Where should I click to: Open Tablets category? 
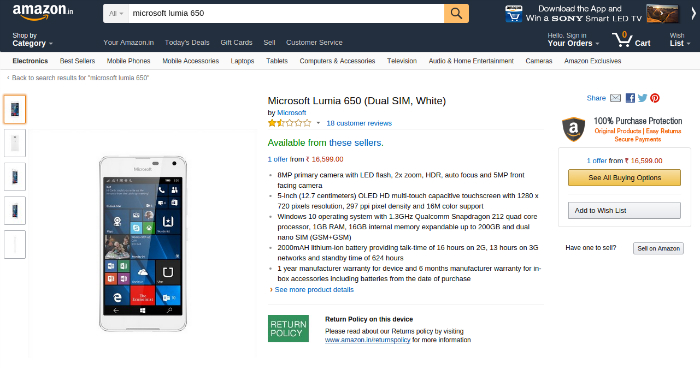tap(277, 61)
